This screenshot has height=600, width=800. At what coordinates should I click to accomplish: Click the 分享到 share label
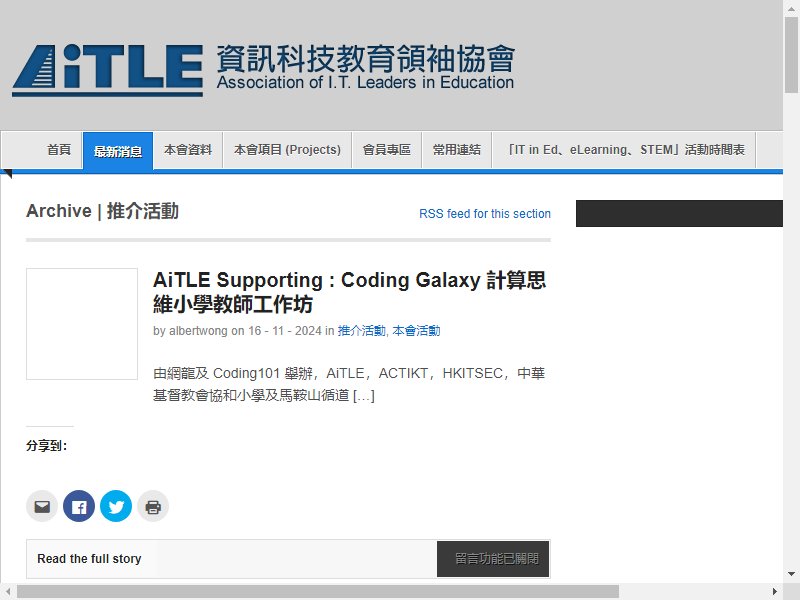[46, 445]
